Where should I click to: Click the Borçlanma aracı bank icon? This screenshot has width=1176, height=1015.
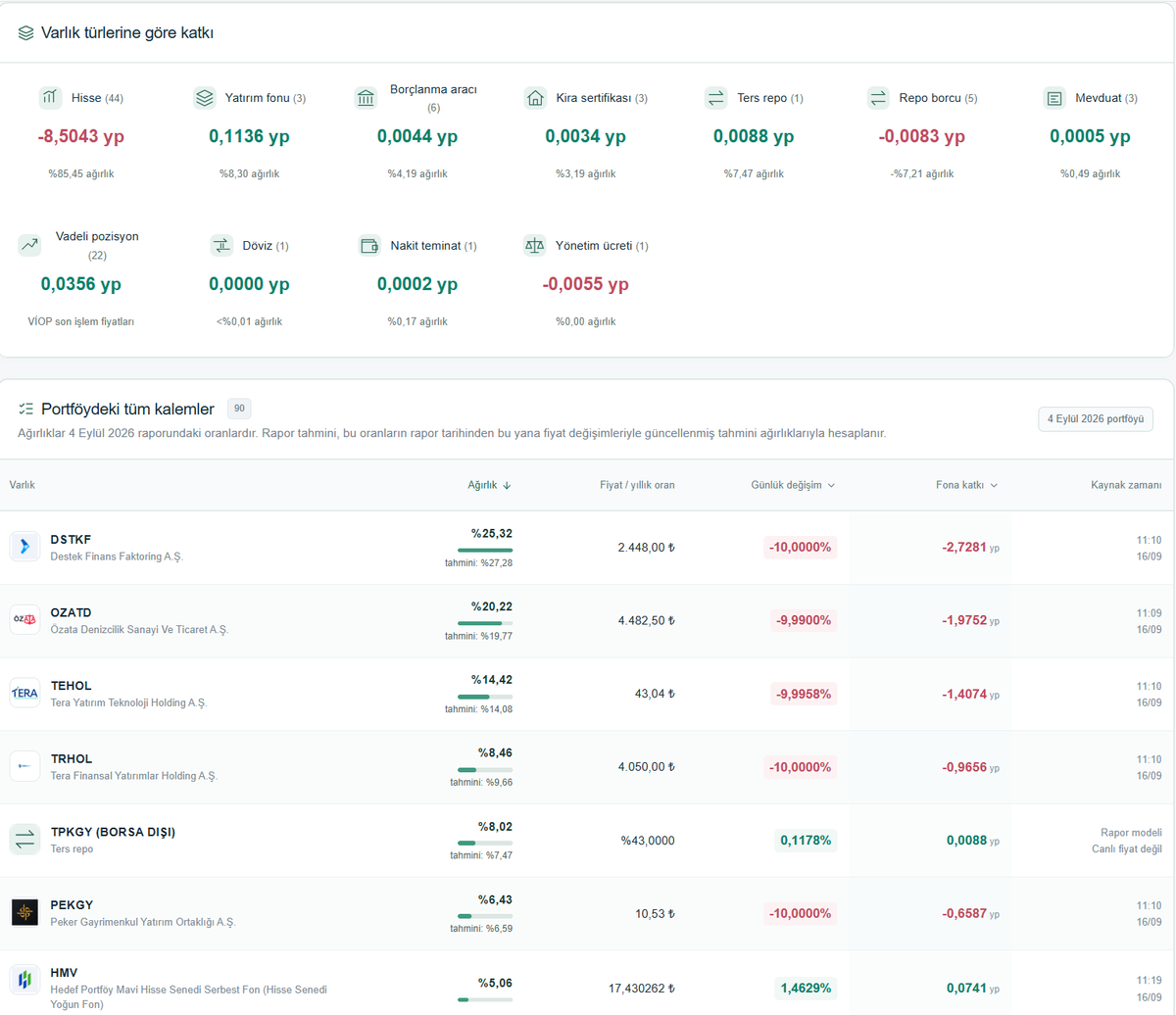click(366, 98)
